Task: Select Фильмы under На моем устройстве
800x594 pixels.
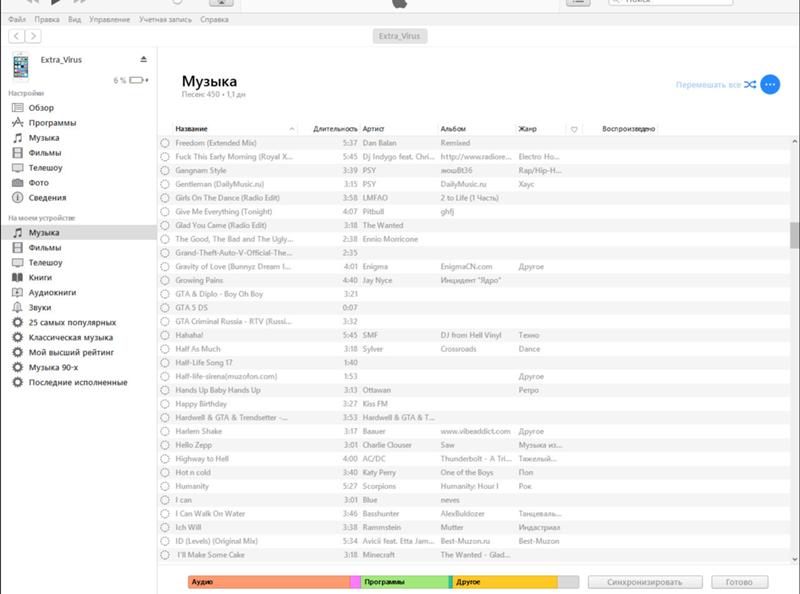Action: pos(45,248)
